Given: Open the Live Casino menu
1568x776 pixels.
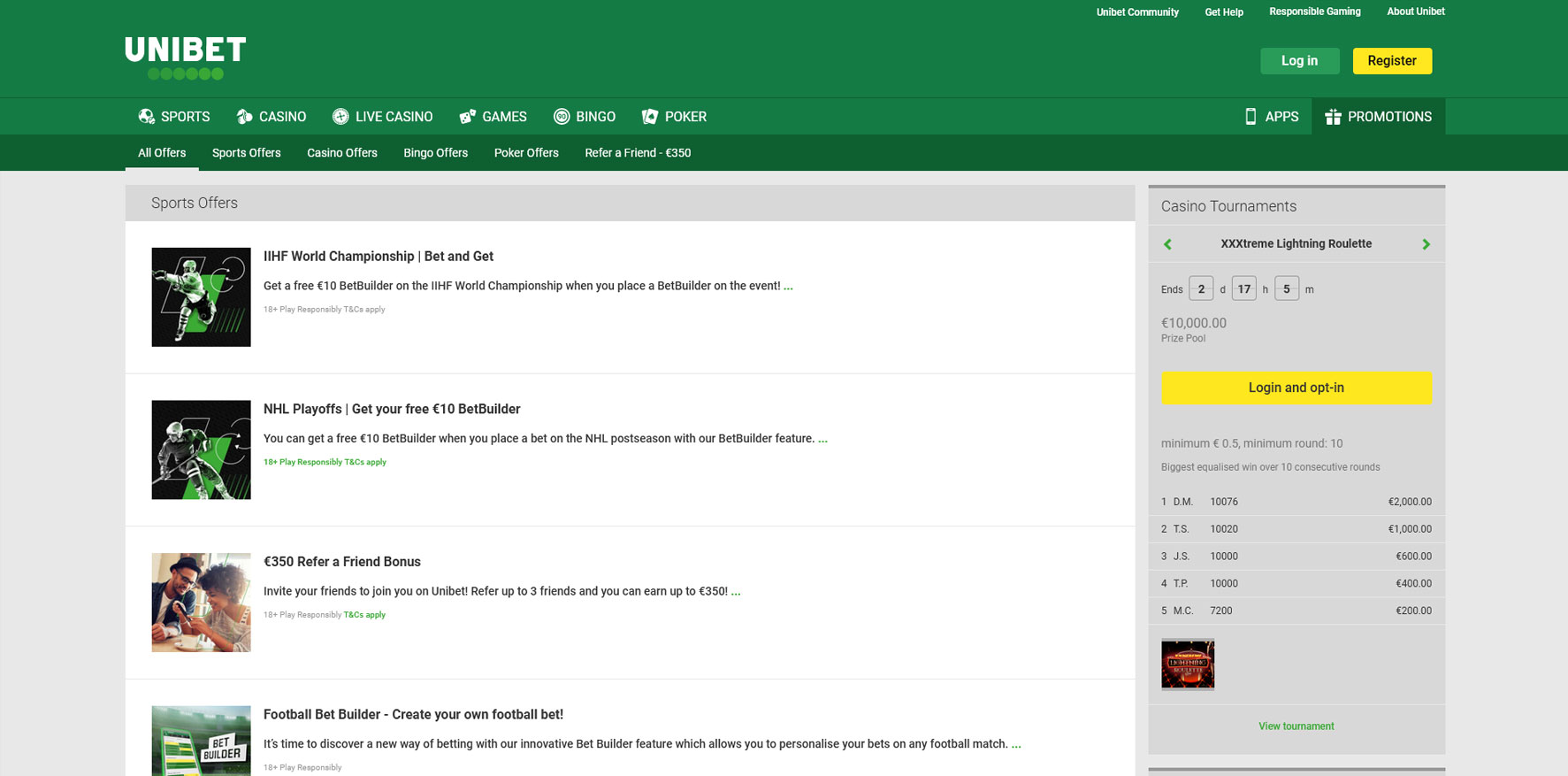Looking at the screenshot, I should pos(383,117).
